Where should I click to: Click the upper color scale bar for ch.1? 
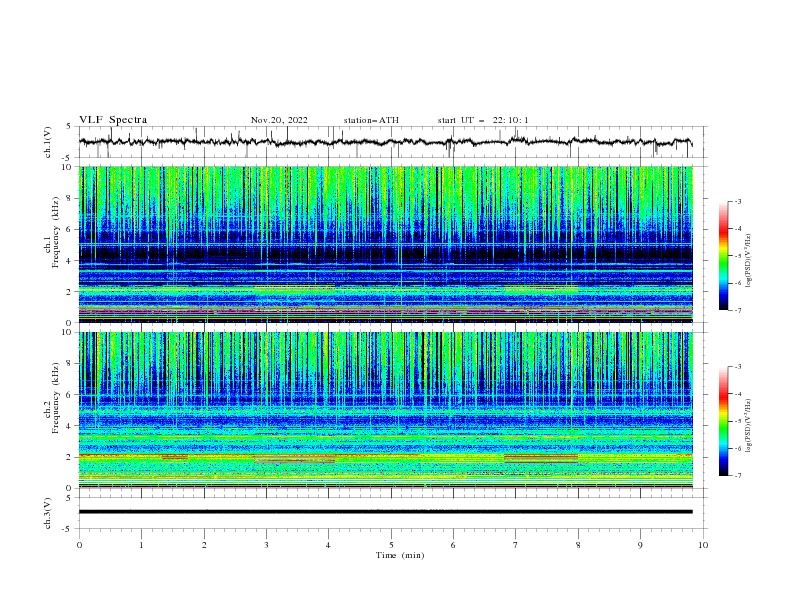coord(724,256)
